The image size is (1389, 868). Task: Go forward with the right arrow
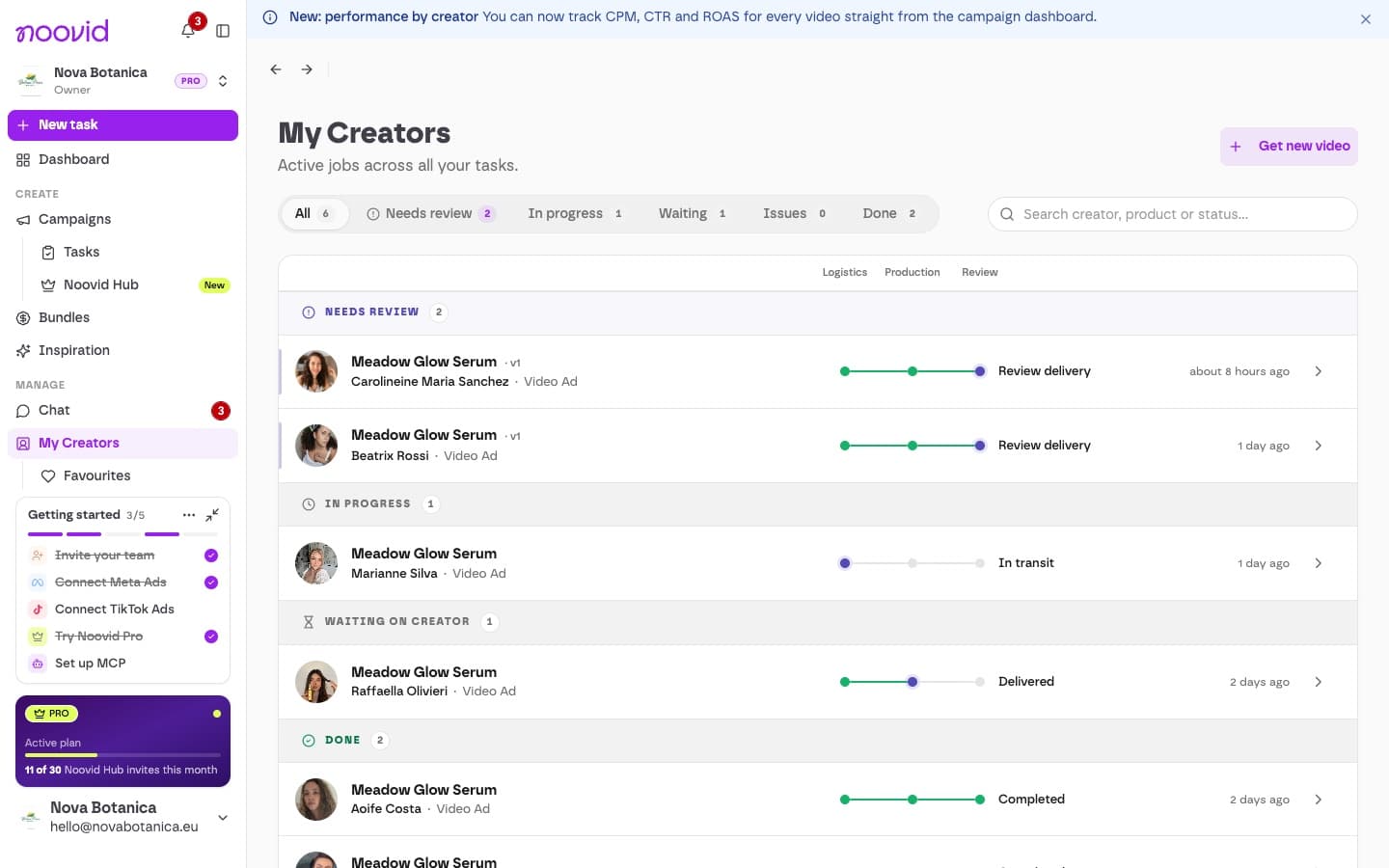307,69
